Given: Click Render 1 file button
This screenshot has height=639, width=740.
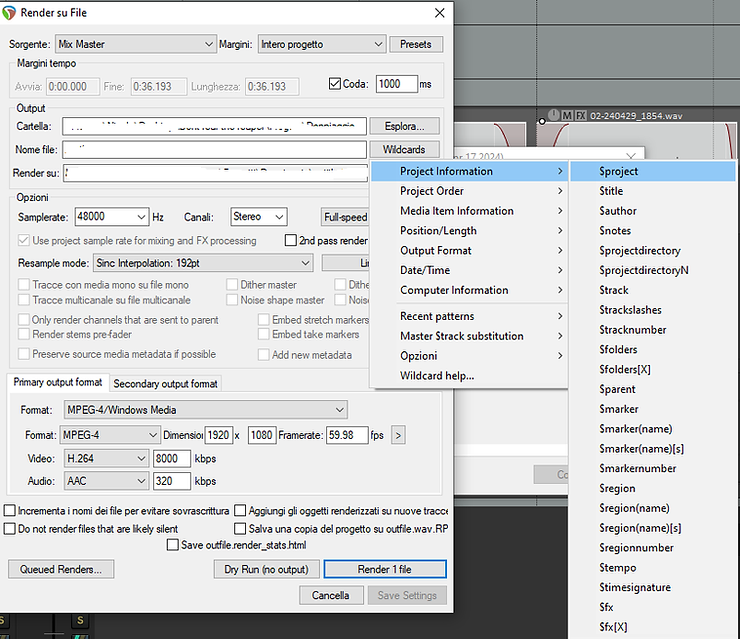Looking at the screenshot, I should [385, 569].
